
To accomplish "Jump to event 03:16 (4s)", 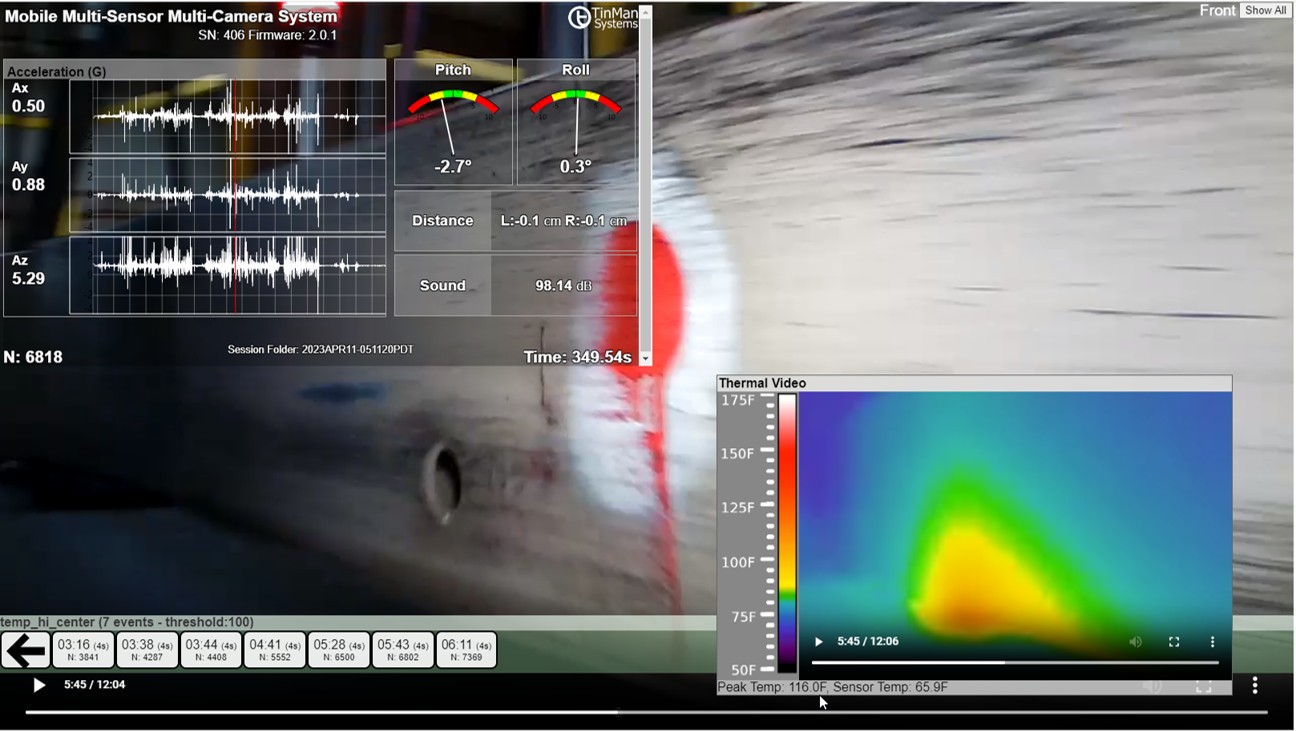I will (x=84, y=649).
